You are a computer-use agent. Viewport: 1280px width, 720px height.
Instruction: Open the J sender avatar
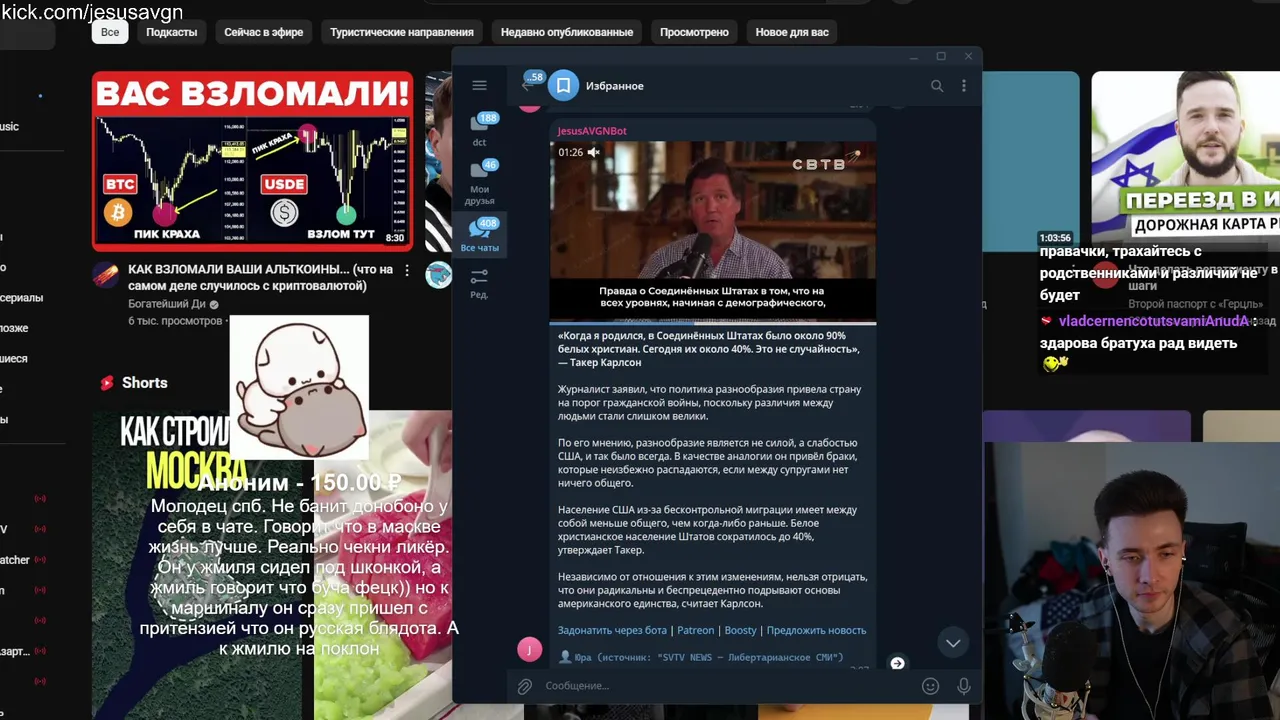tap(529, 650)
